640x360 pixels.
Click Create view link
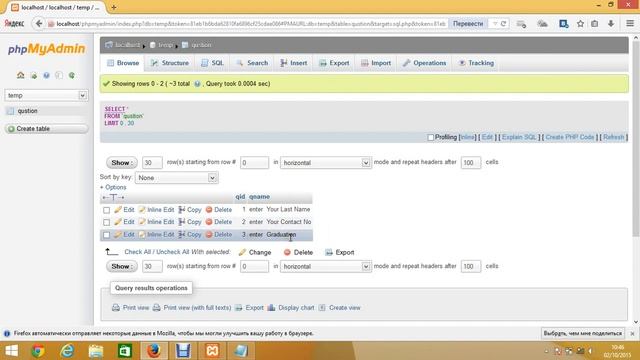pyautogui.click(x=340, y=308)
